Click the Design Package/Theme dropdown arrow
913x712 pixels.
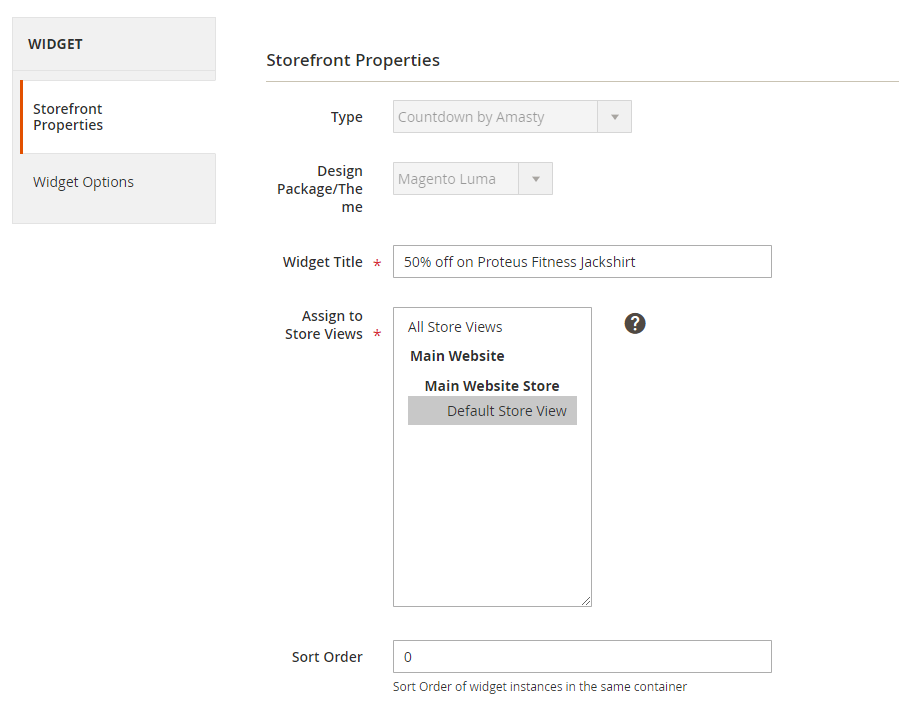(x=536, y=180)
